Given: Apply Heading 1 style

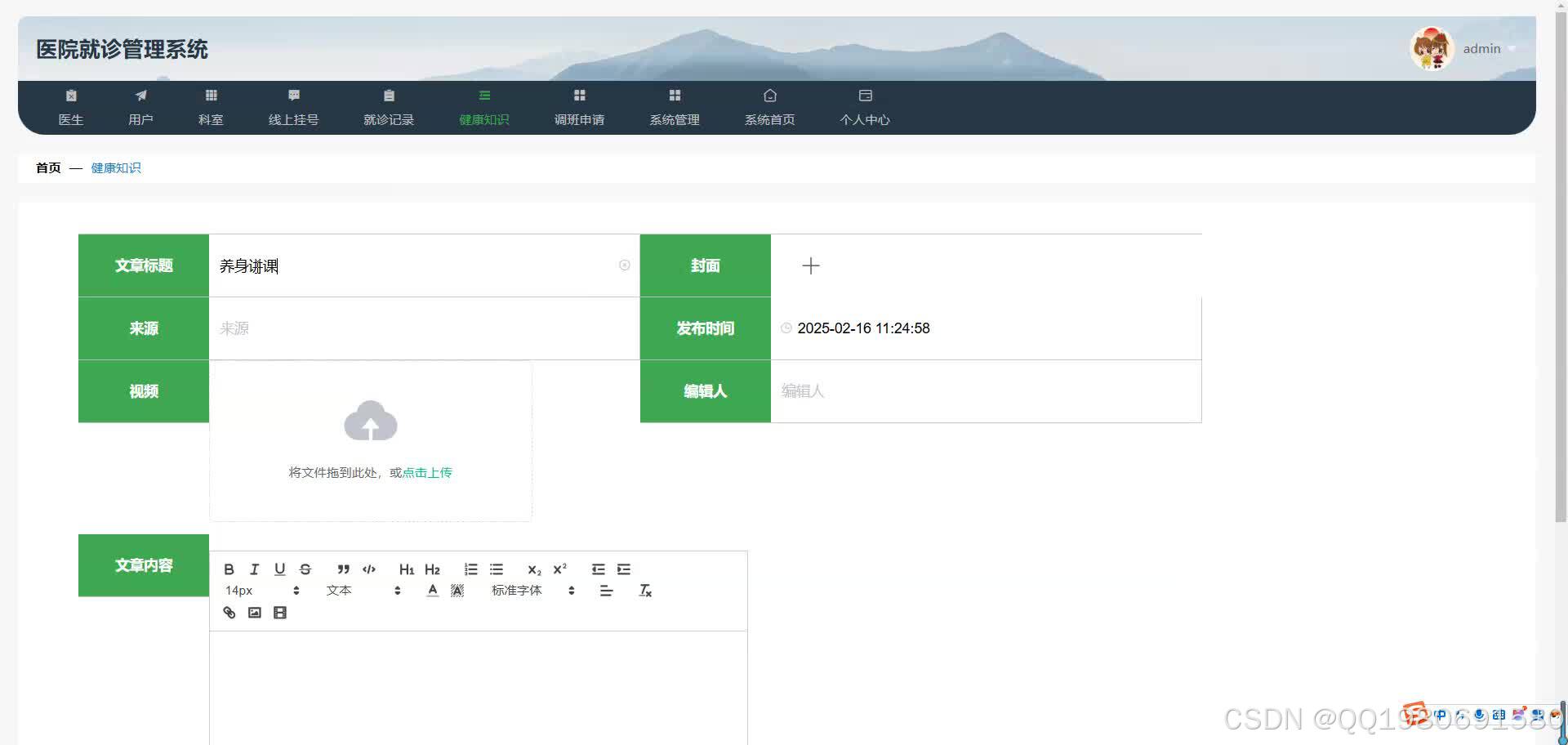Looking at the screenshot, I should (406, 569).
